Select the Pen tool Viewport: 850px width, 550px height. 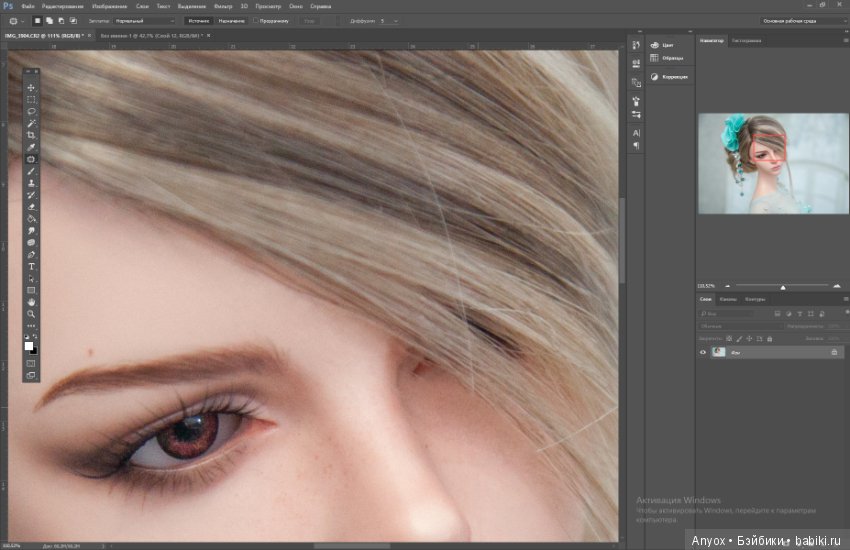tap(31, 255)
